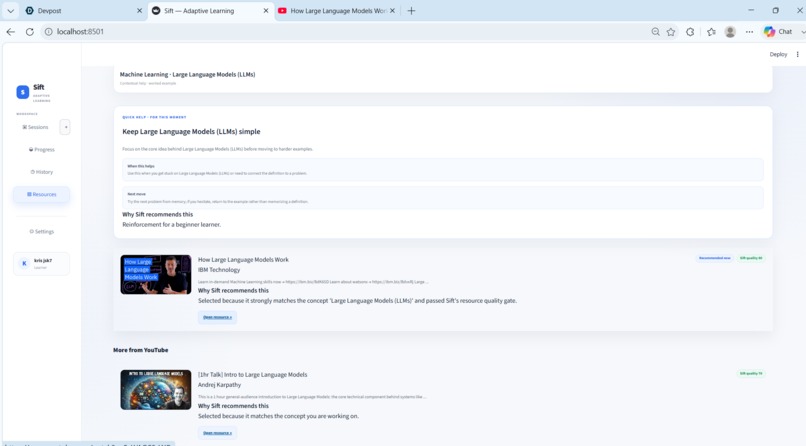Click the YouTube tab favicon

282,11
